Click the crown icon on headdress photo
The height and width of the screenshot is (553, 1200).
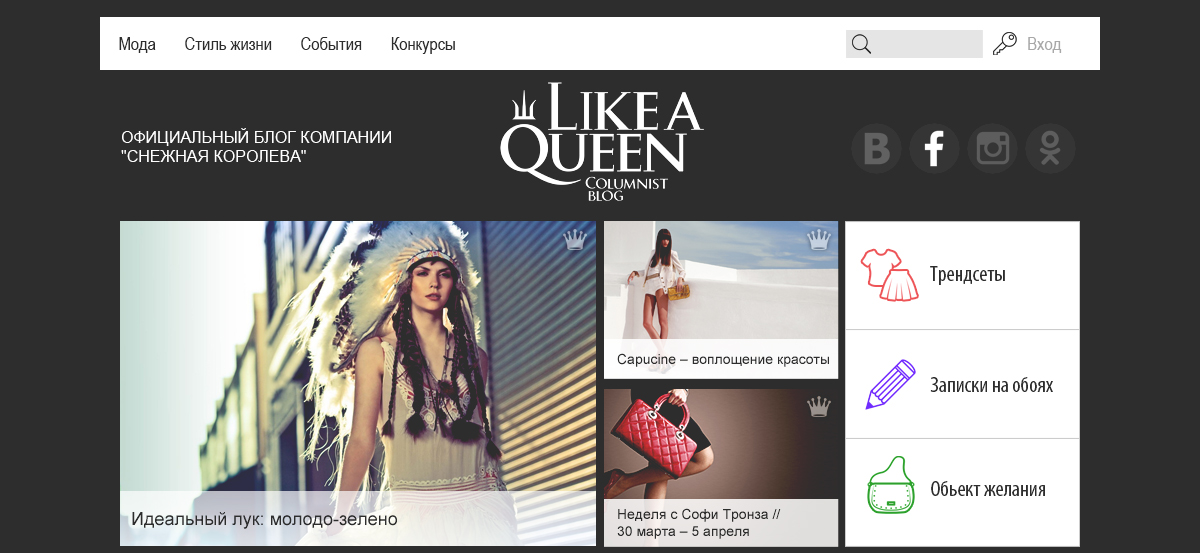coord(574,239)
